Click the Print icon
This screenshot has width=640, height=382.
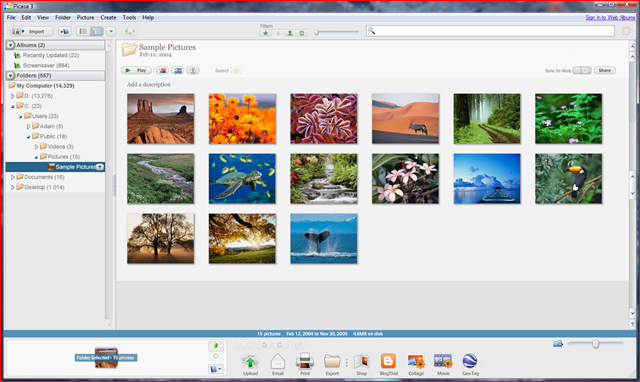point(305,364)
